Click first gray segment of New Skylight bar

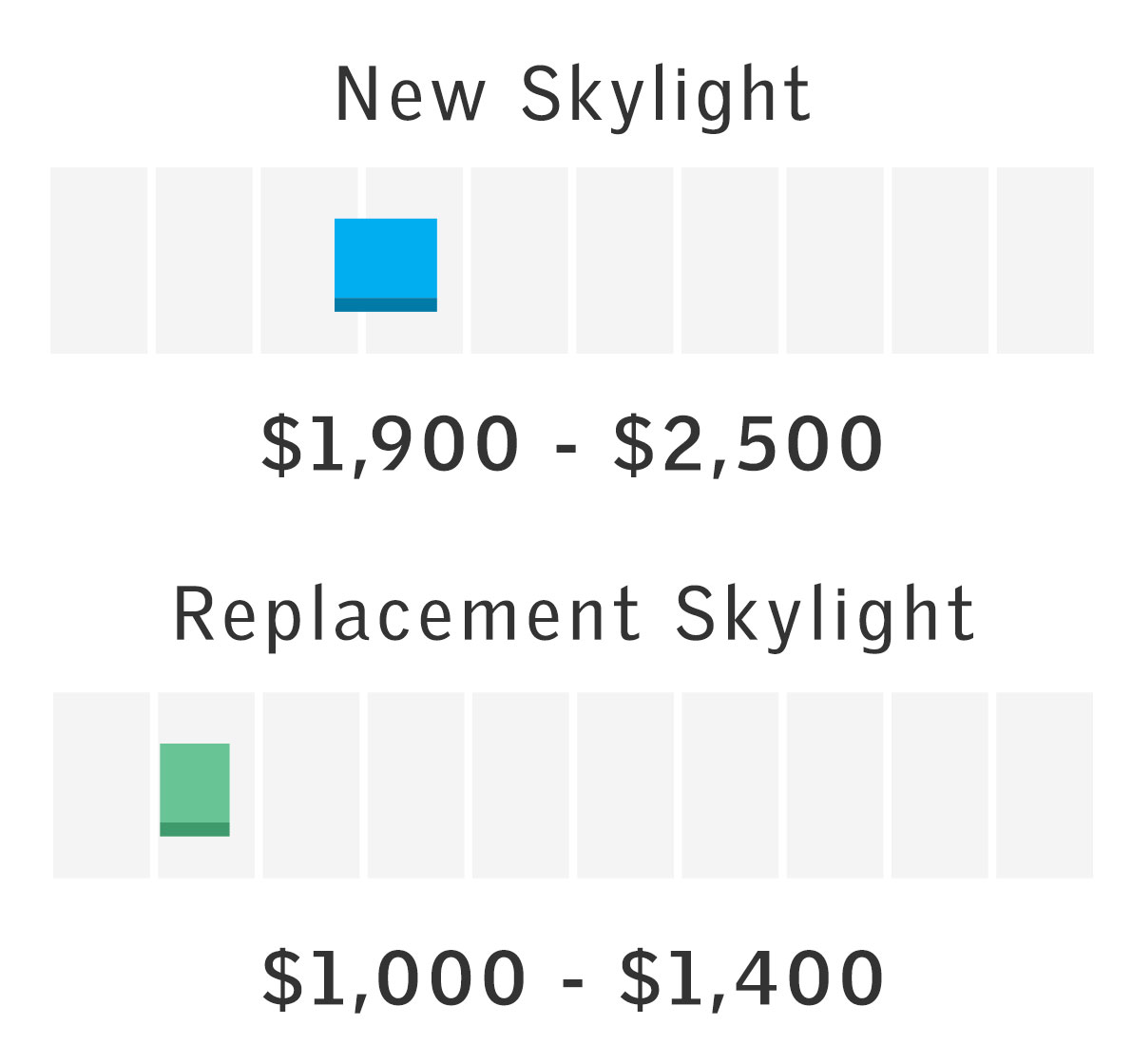point(99,260)
